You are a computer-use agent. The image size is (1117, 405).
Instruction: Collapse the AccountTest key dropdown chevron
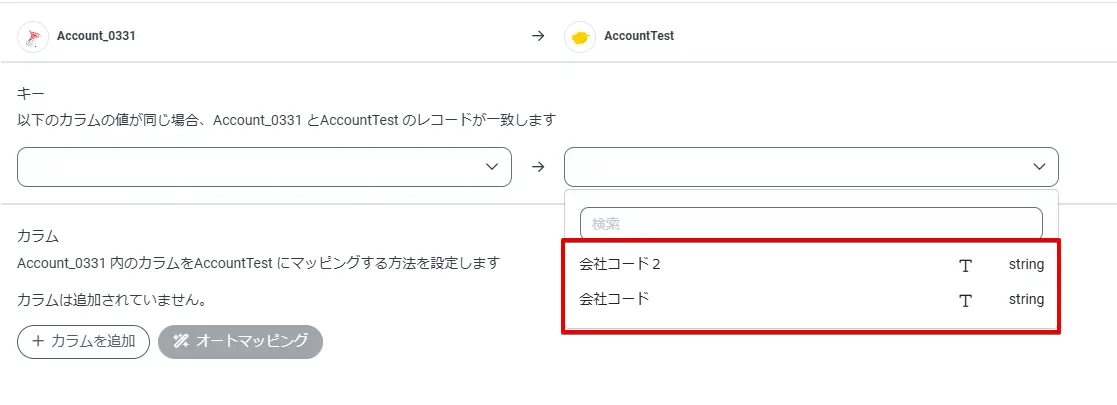point(1038,167)
